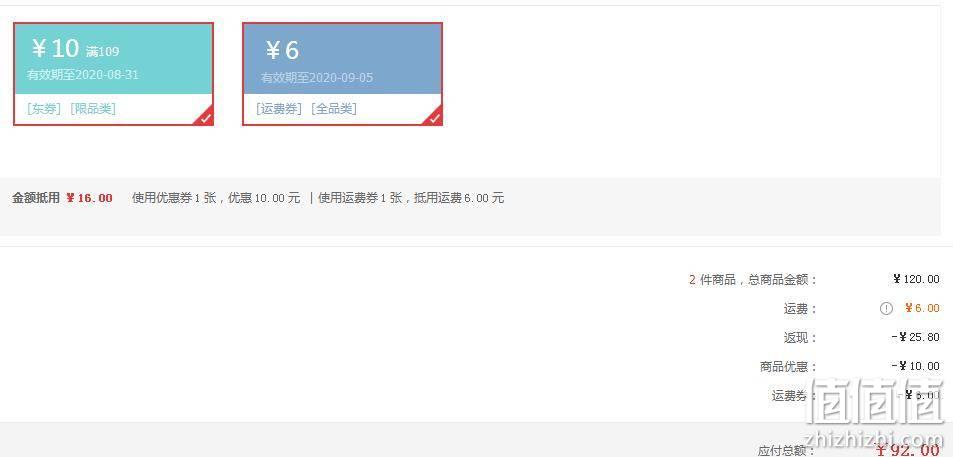
Task: Click the zhizhizhi.com watermark logo
Action: pos(876,412)
